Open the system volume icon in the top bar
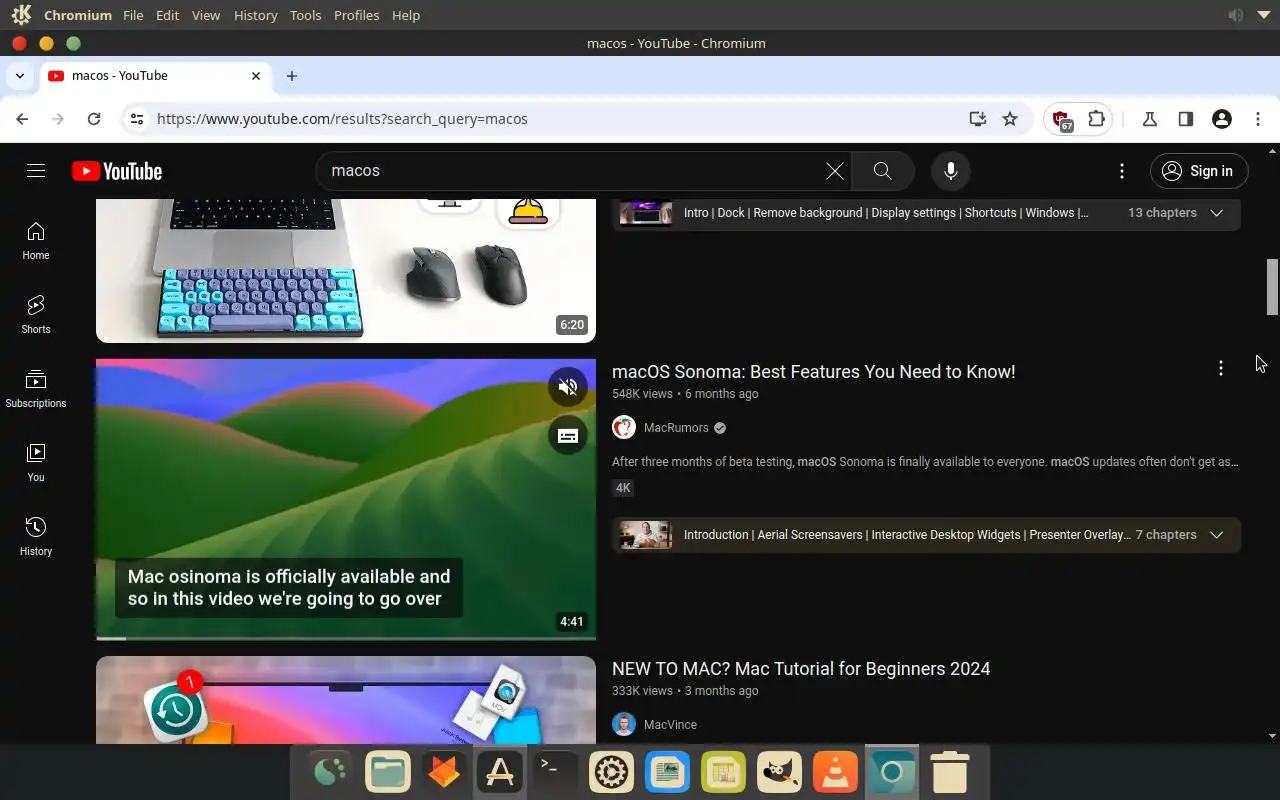Viewport: 1280px width, 800px height. click(1236, 15)
